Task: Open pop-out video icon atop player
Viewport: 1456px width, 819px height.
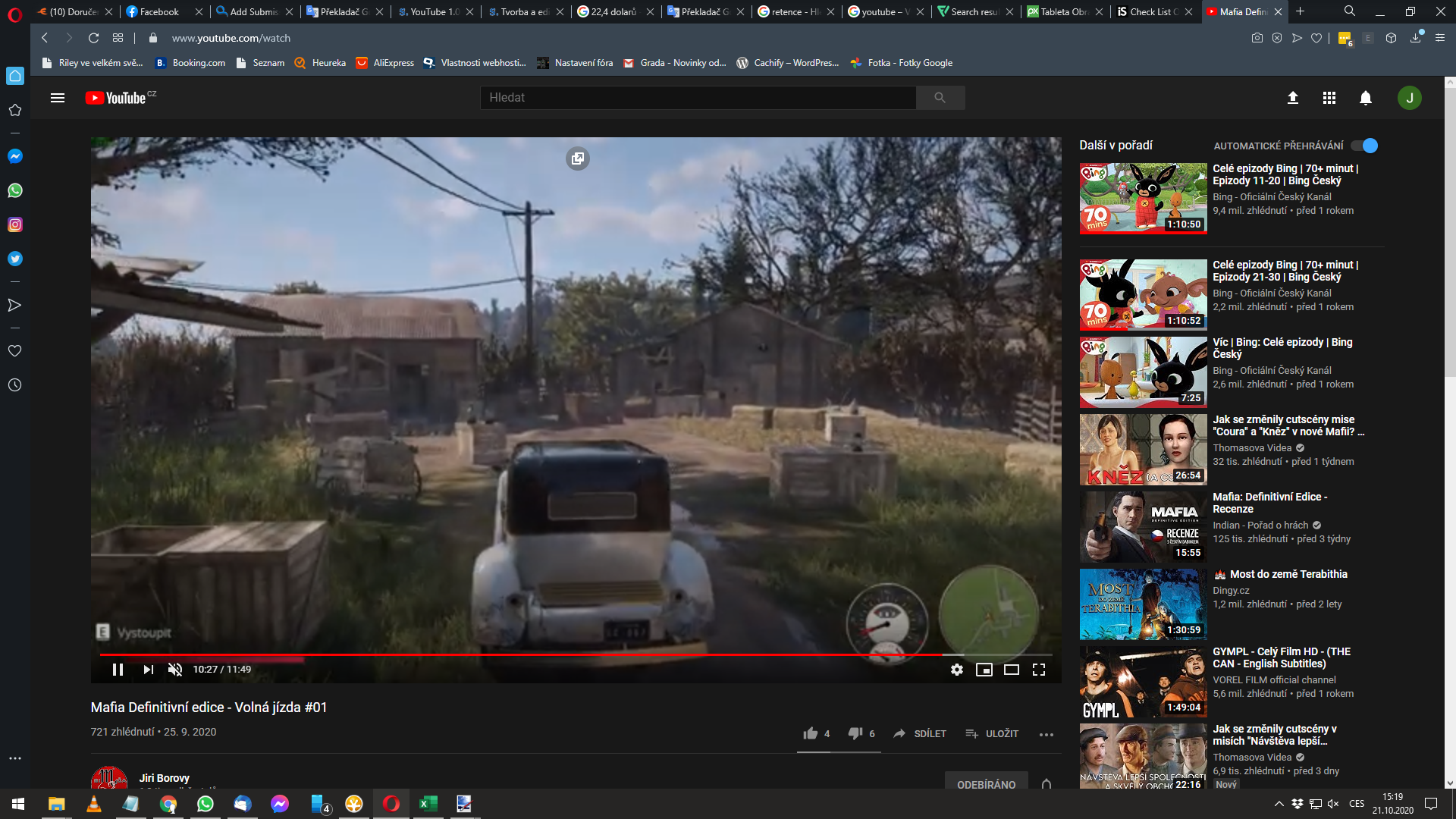Action: coord(578,158)
